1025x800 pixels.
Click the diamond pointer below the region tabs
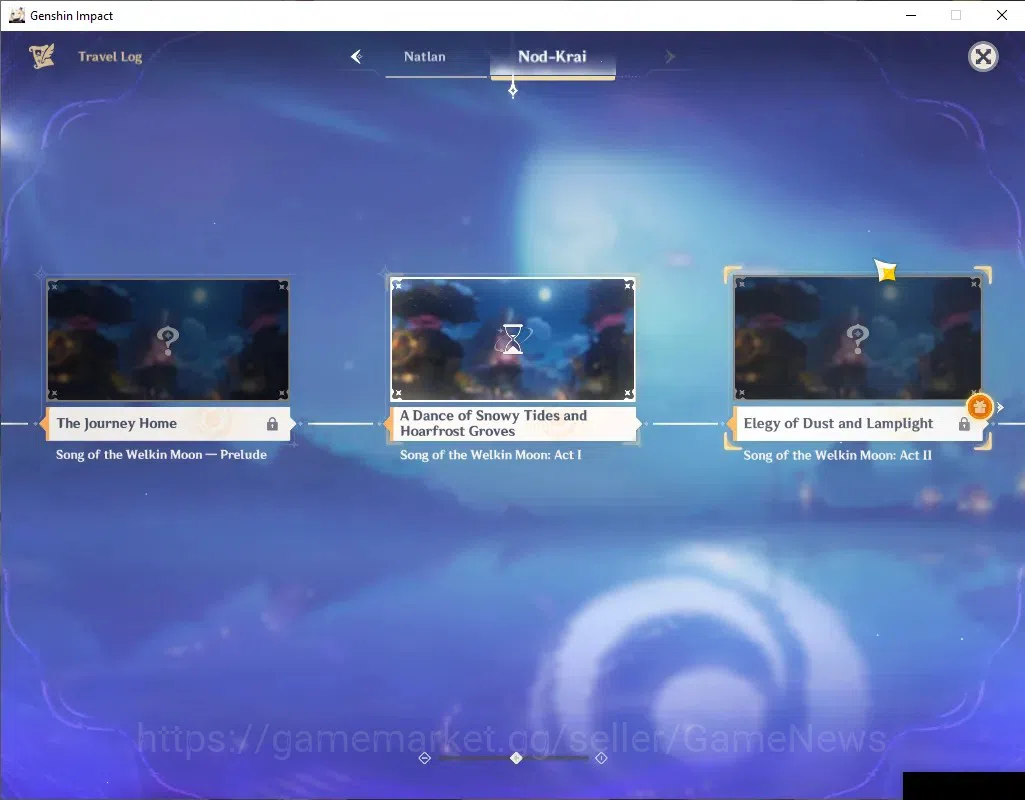pos(513,89)
